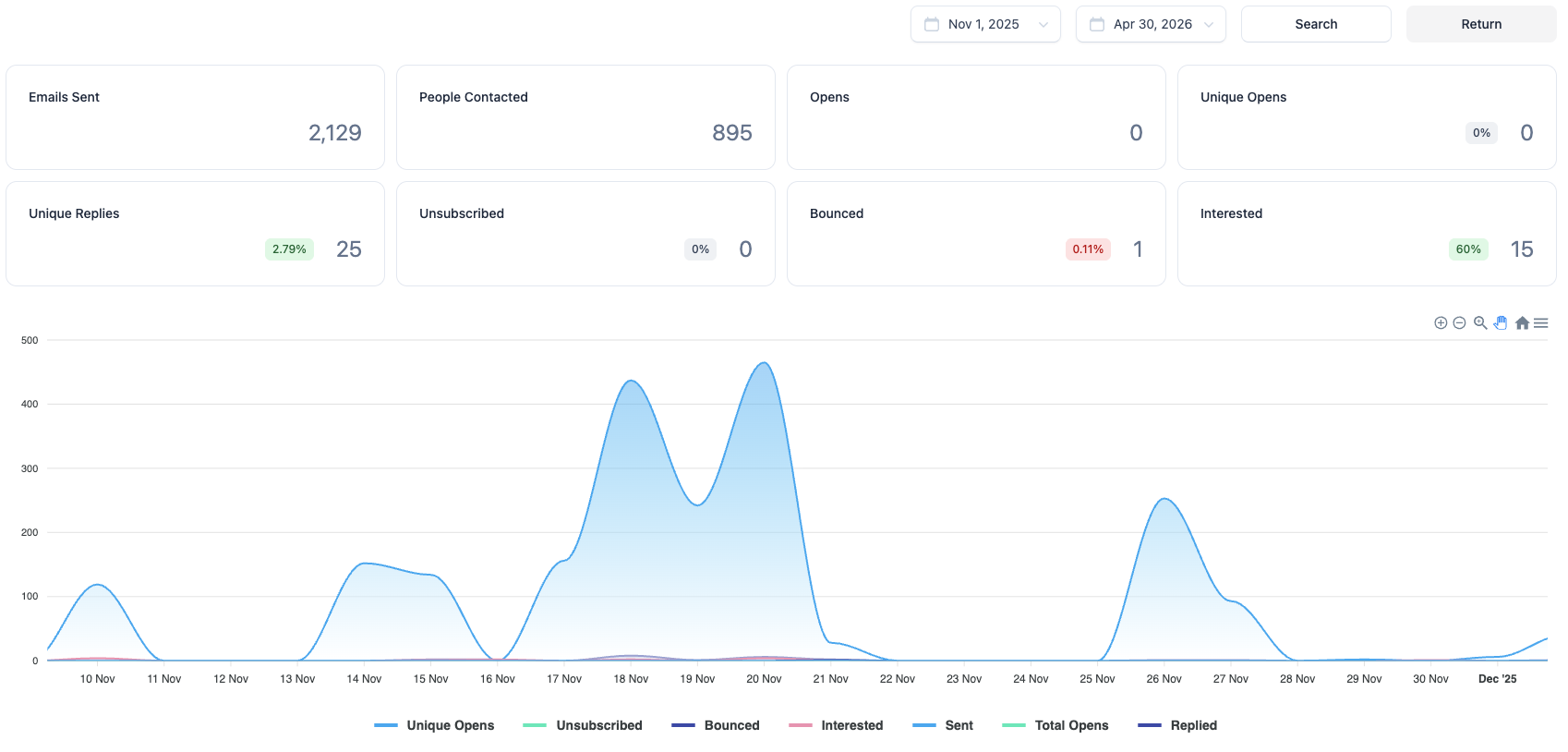The width and height of the screenshot is (1568, 752).
Task: Toggle Bounced series in legend
Action: (x=716, y=725)
